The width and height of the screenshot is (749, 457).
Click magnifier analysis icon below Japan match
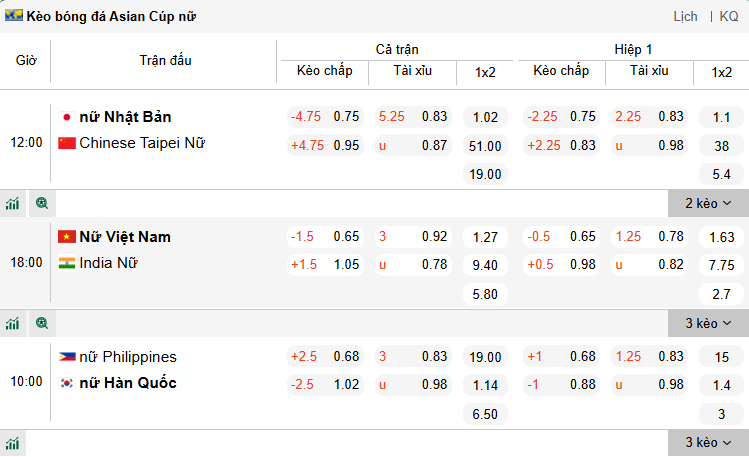click(x=42, y=203)
